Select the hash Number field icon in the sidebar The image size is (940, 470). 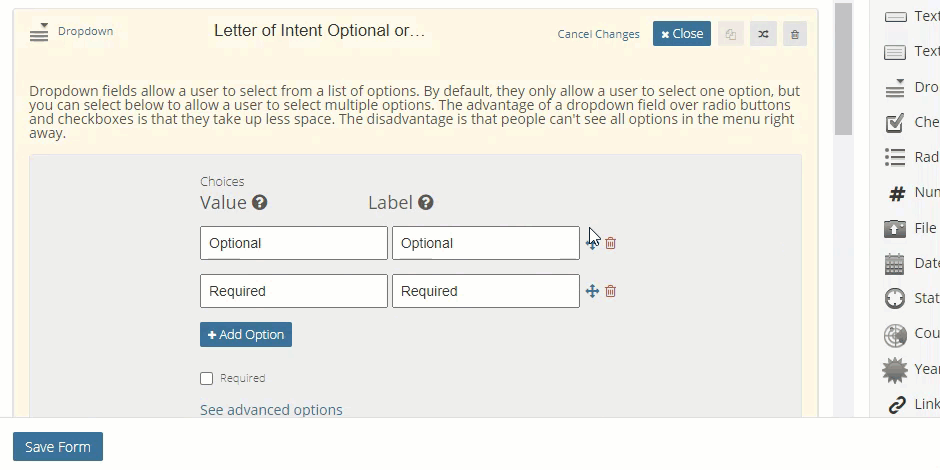(896, 193)
